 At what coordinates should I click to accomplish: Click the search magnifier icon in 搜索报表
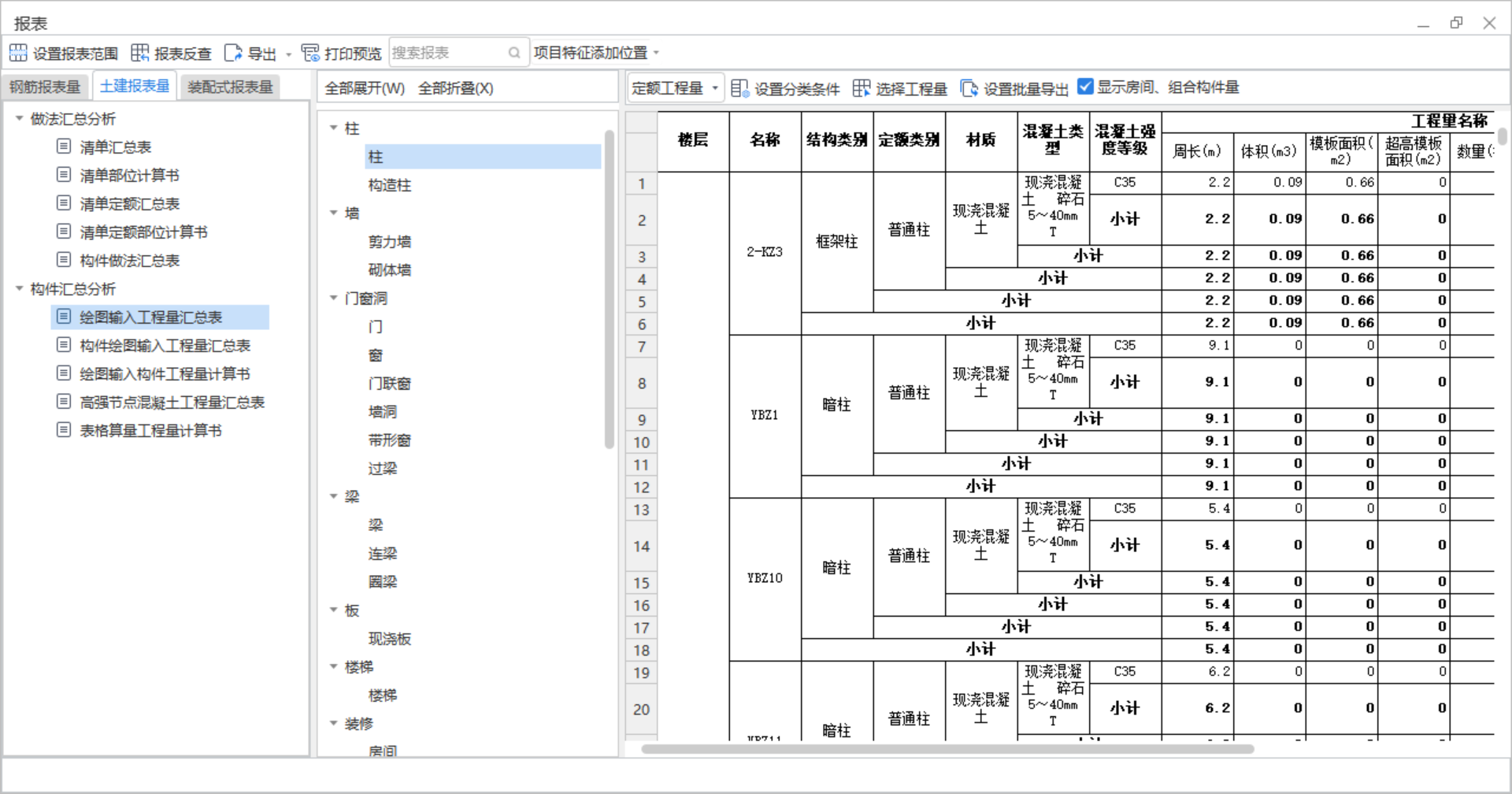click(x=514, y=53)
